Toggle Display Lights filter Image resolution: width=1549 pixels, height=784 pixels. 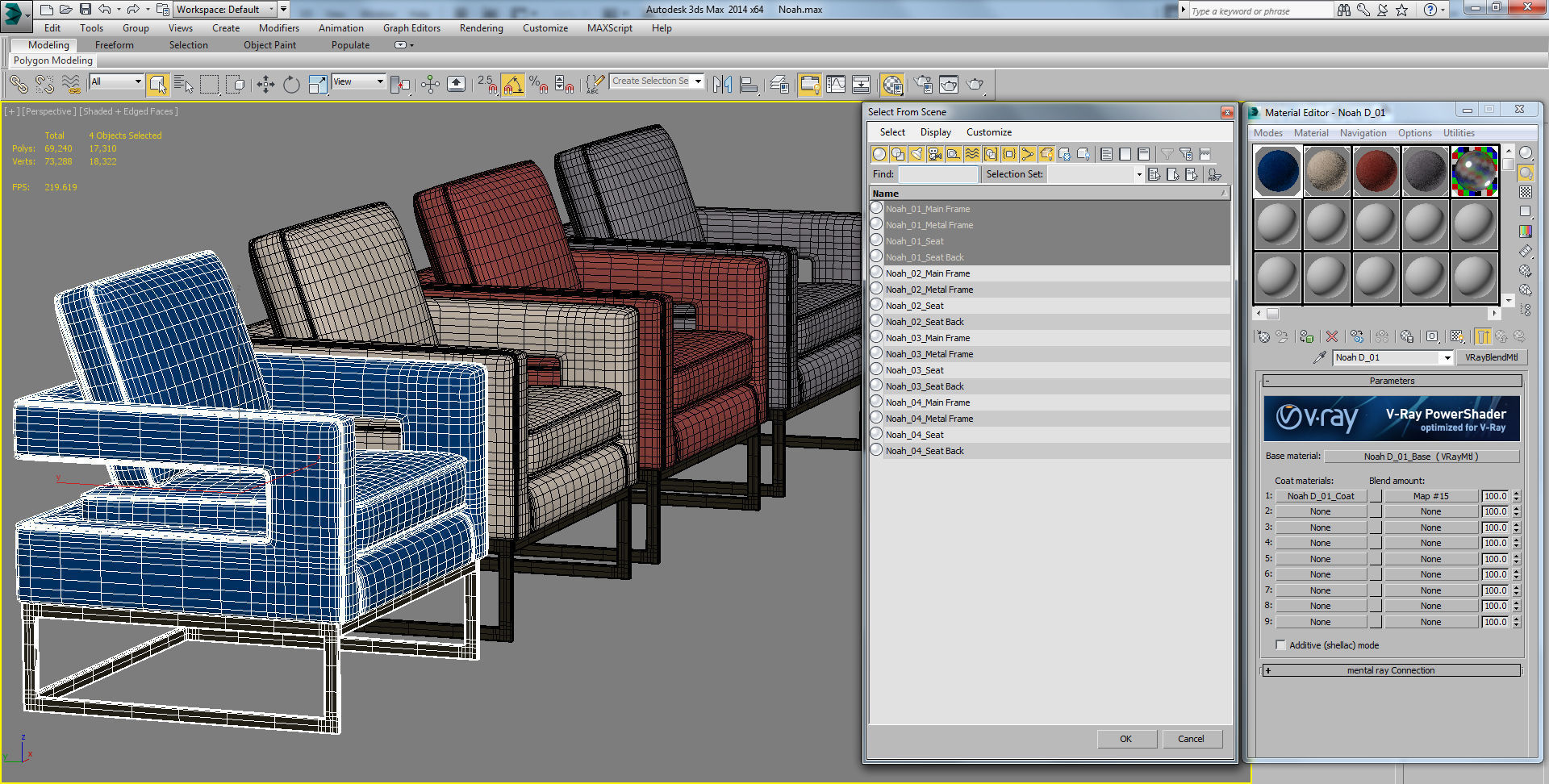click(916, 154)
